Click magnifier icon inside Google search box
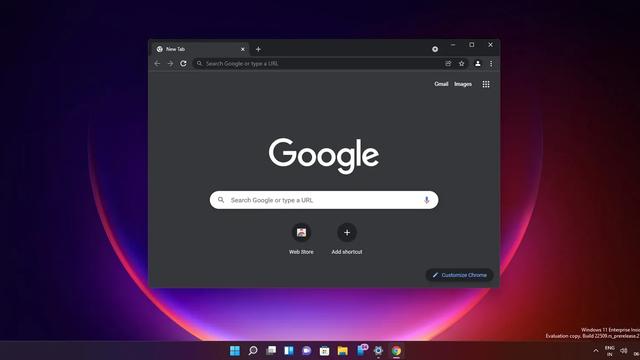Image resolution: width=640 pixels, height=360 pixels. [221, 200]
